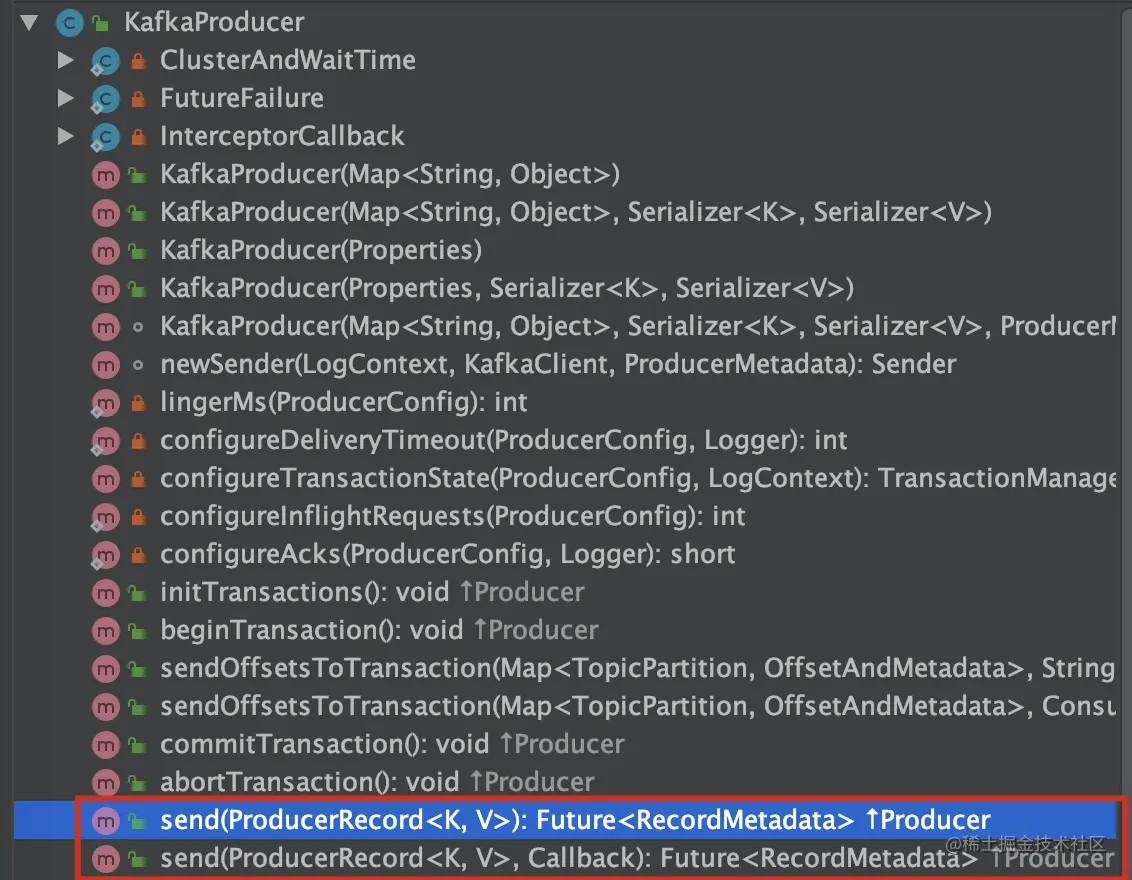Expand the FutureFailure inner class
The width and height of the screenshot is (1132, 880).
click(66, 97)
